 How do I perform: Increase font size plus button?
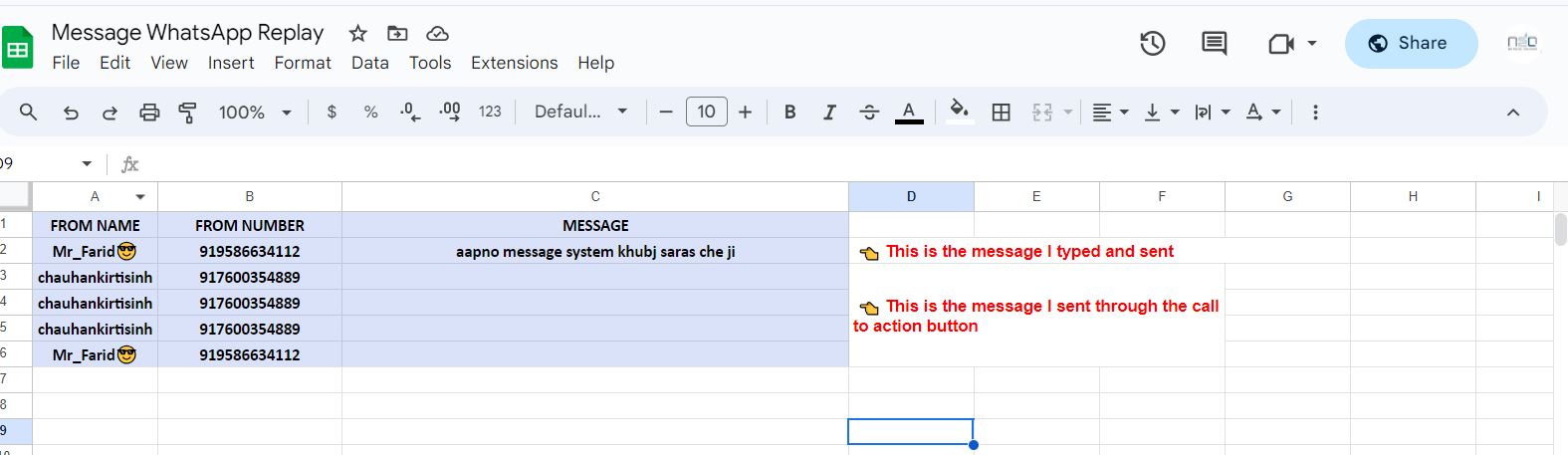tap(745, 112)
